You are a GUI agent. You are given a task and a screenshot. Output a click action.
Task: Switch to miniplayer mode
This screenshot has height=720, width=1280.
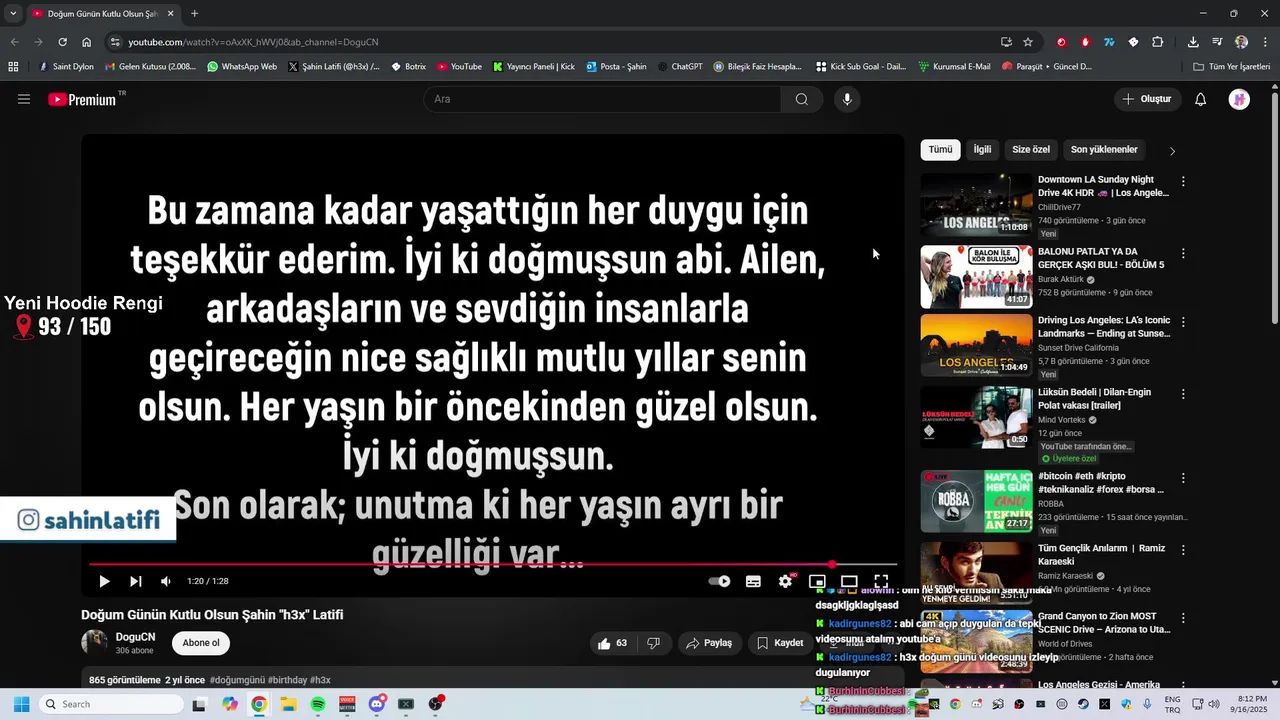(817, 581)
